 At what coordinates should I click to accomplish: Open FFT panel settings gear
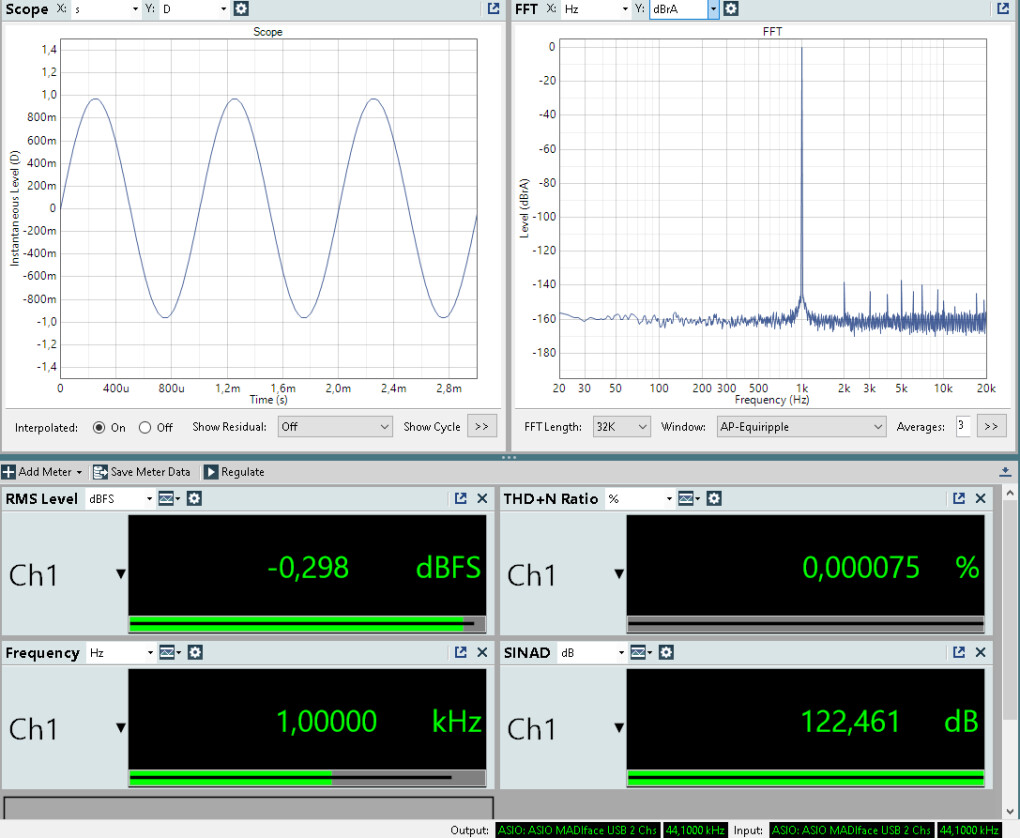coord(731,8)
